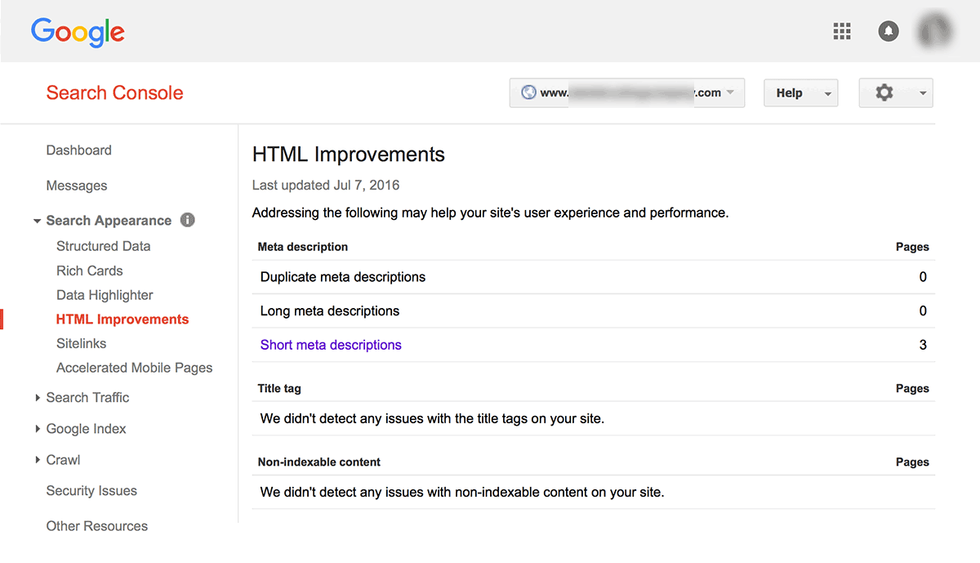980x563 pixels.
Task: Click the no non-indexable content issues message
Action: pyautogui.click(x=462, y=492)
